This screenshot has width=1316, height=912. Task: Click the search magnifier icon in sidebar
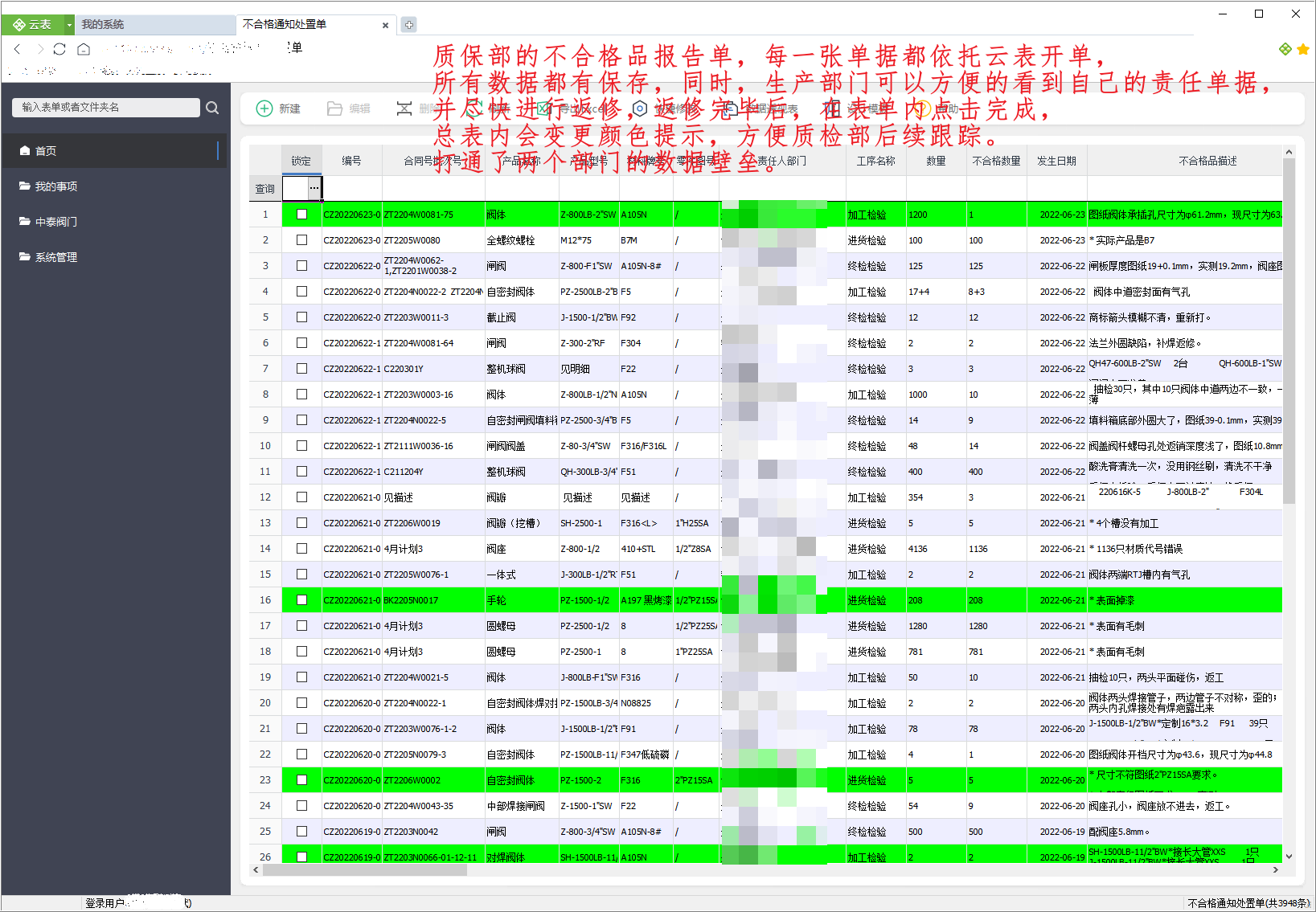point(212,108)
